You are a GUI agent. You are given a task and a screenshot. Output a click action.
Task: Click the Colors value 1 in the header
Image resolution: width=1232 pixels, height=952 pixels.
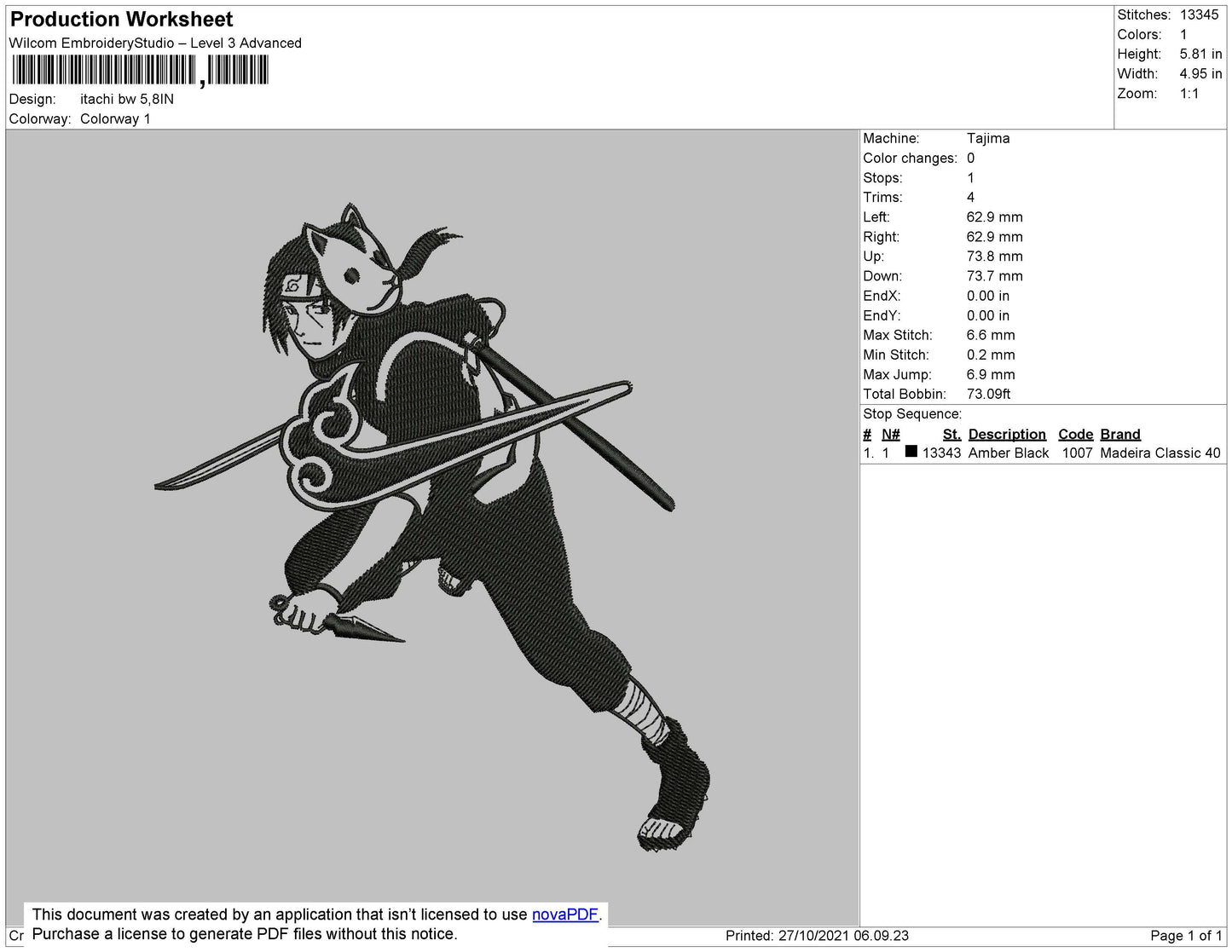[1183, 34]
